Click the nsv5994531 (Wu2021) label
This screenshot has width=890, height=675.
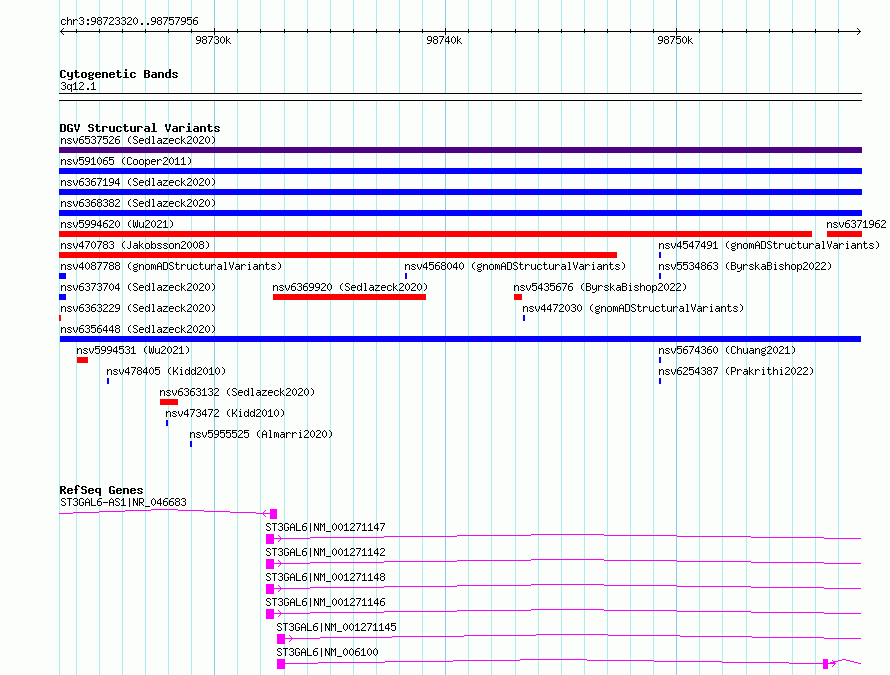click(133, 350)
